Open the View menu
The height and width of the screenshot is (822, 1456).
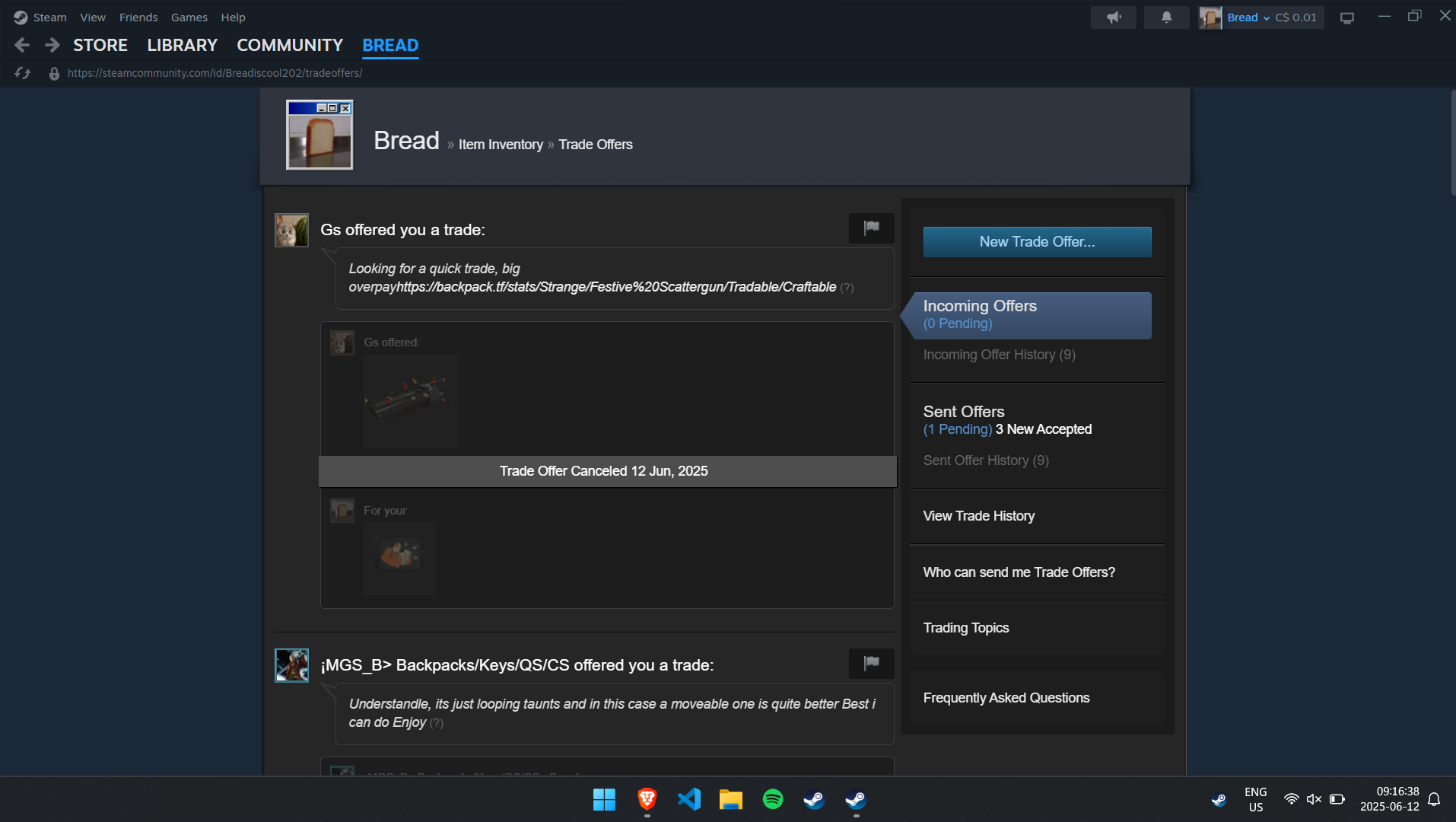point(93,17)
